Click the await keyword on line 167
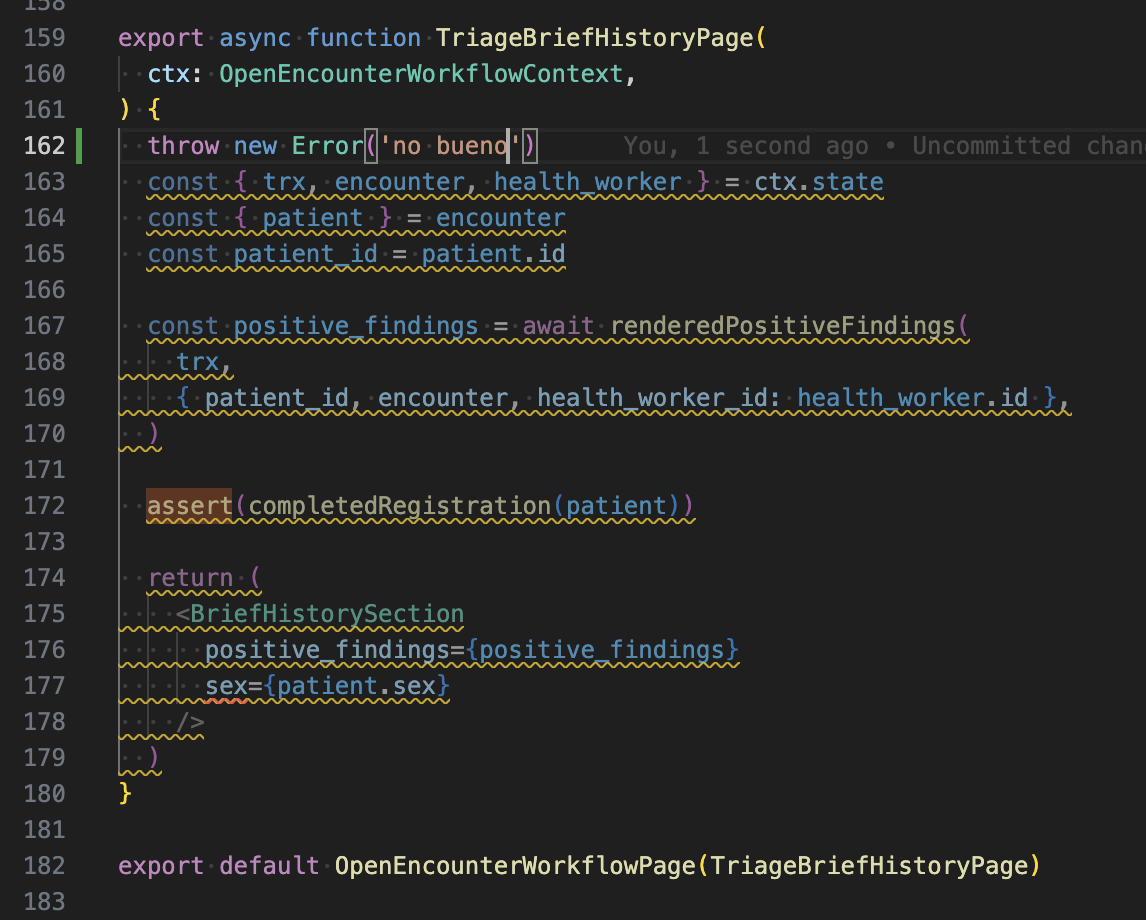Image resolution: width=1146 pixels, height=920 pixels. click(558, 326)
